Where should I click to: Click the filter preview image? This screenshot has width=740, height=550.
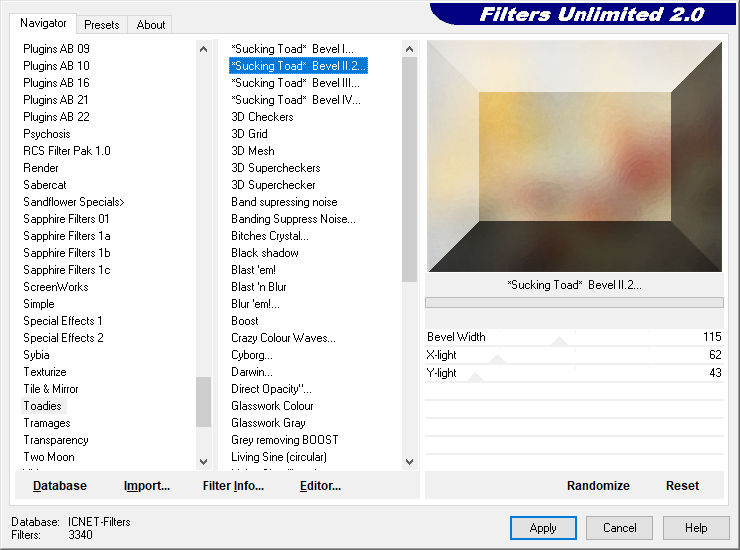pyautogui.click(x=574, y=156)
